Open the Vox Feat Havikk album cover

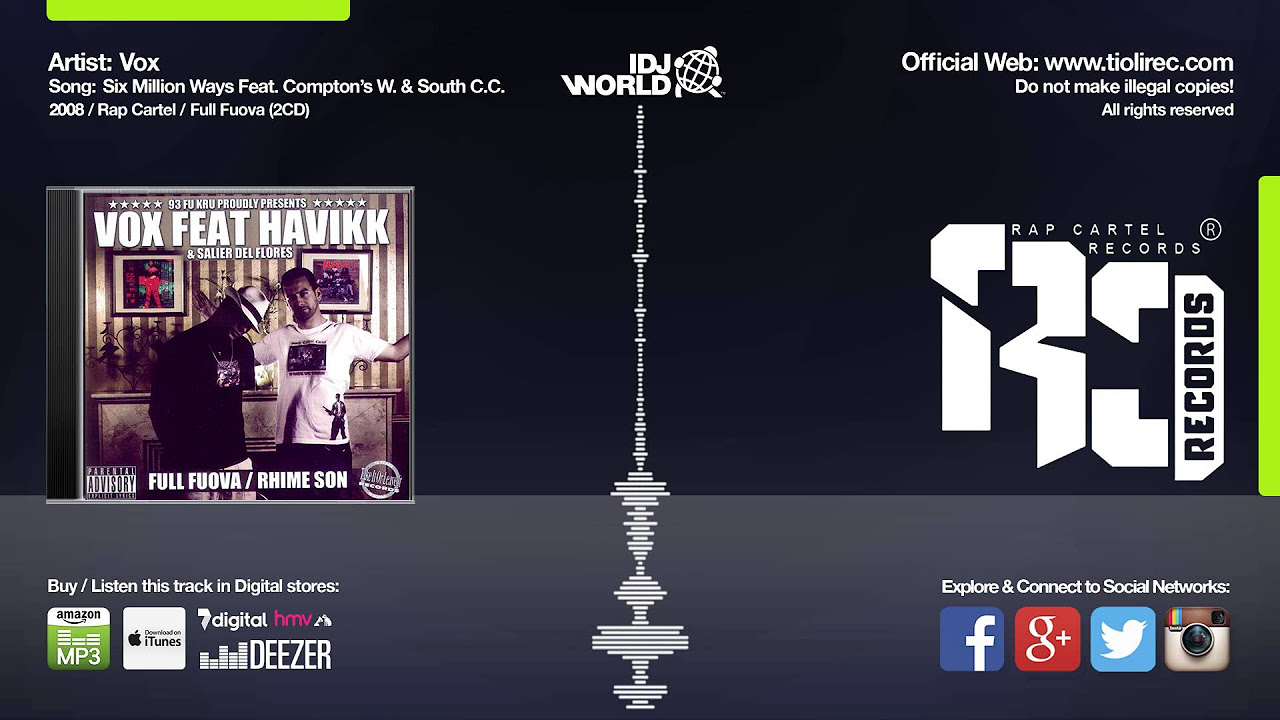click(230, 344)
